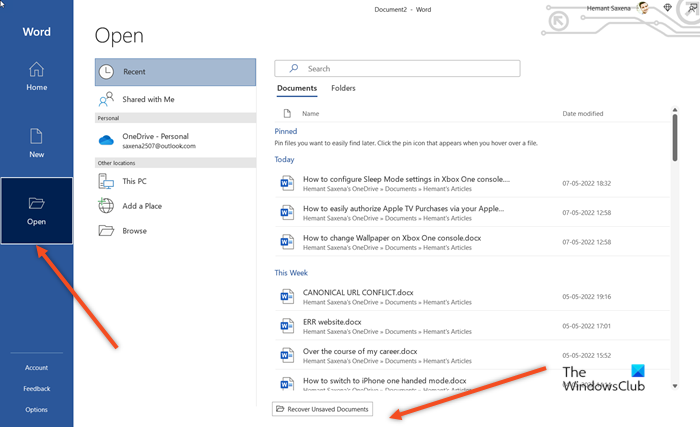
Task: Sort by Date modified column header
Action: click(582, 114)
